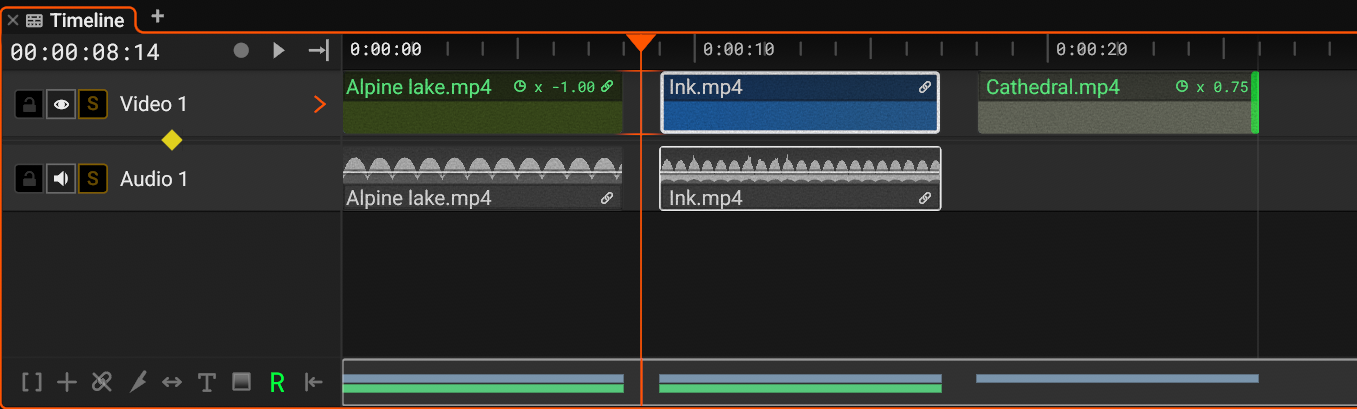Click speed clock icon on Cathedral.mp4 clip
This screenshot has height=409, width=1357.
click(1183, 87)
